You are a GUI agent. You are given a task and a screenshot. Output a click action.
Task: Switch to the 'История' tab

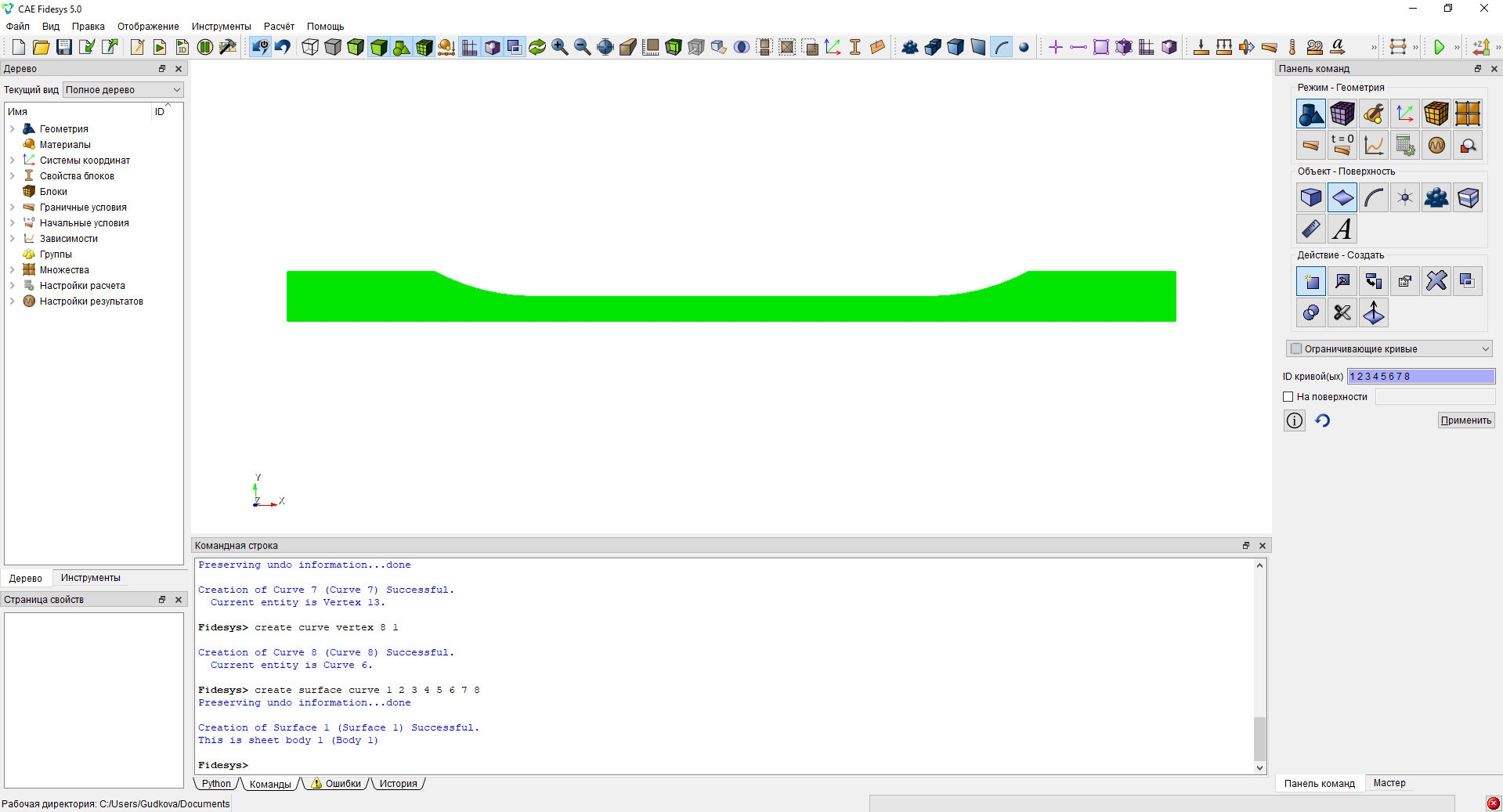[399, 784]
